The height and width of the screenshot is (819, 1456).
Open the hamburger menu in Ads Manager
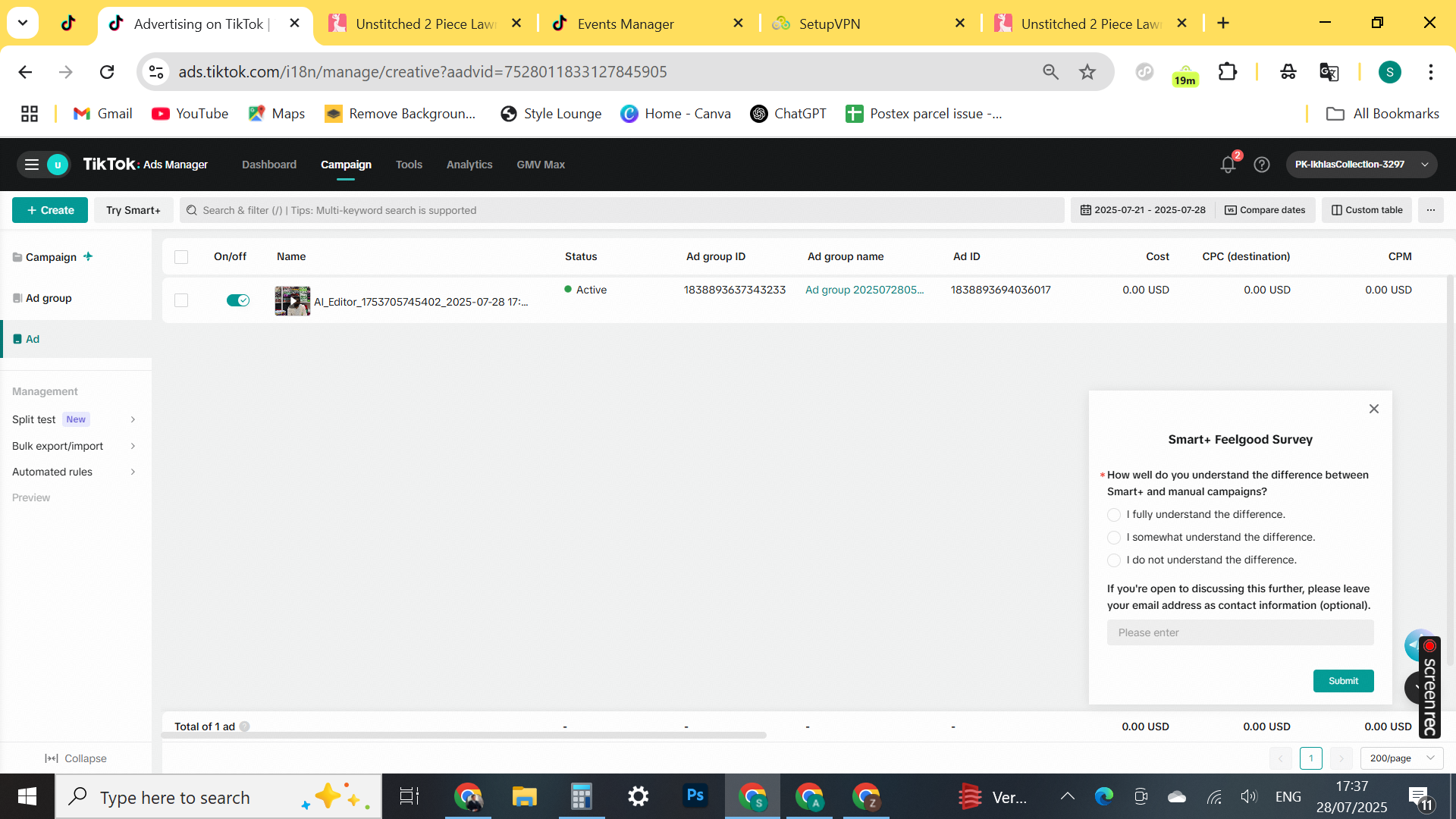tap(32, 165)
